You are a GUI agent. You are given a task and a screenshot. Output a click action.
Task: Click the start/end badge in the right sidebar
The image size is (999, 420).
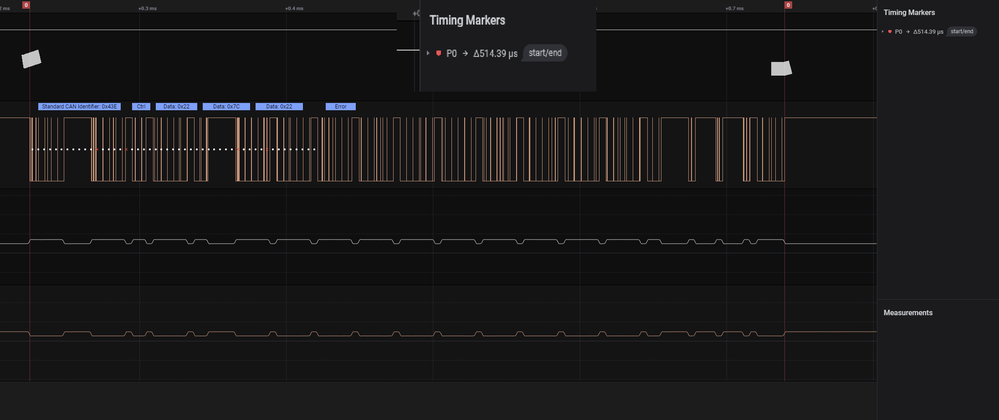(961, 32)
